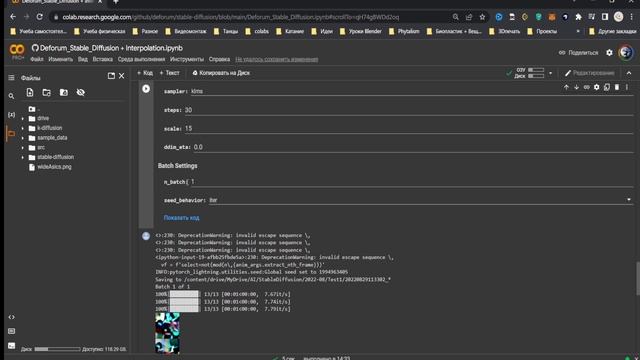Expand the src folder
This screenshot has width=640, height=360.
(x=23, y=147)
